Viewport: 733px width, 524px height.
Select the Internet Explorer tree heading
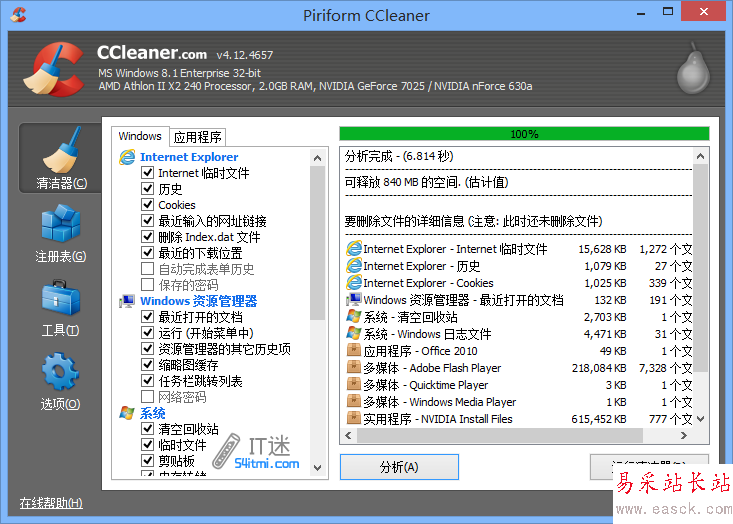pyautogui.click(x=189, y=157)
